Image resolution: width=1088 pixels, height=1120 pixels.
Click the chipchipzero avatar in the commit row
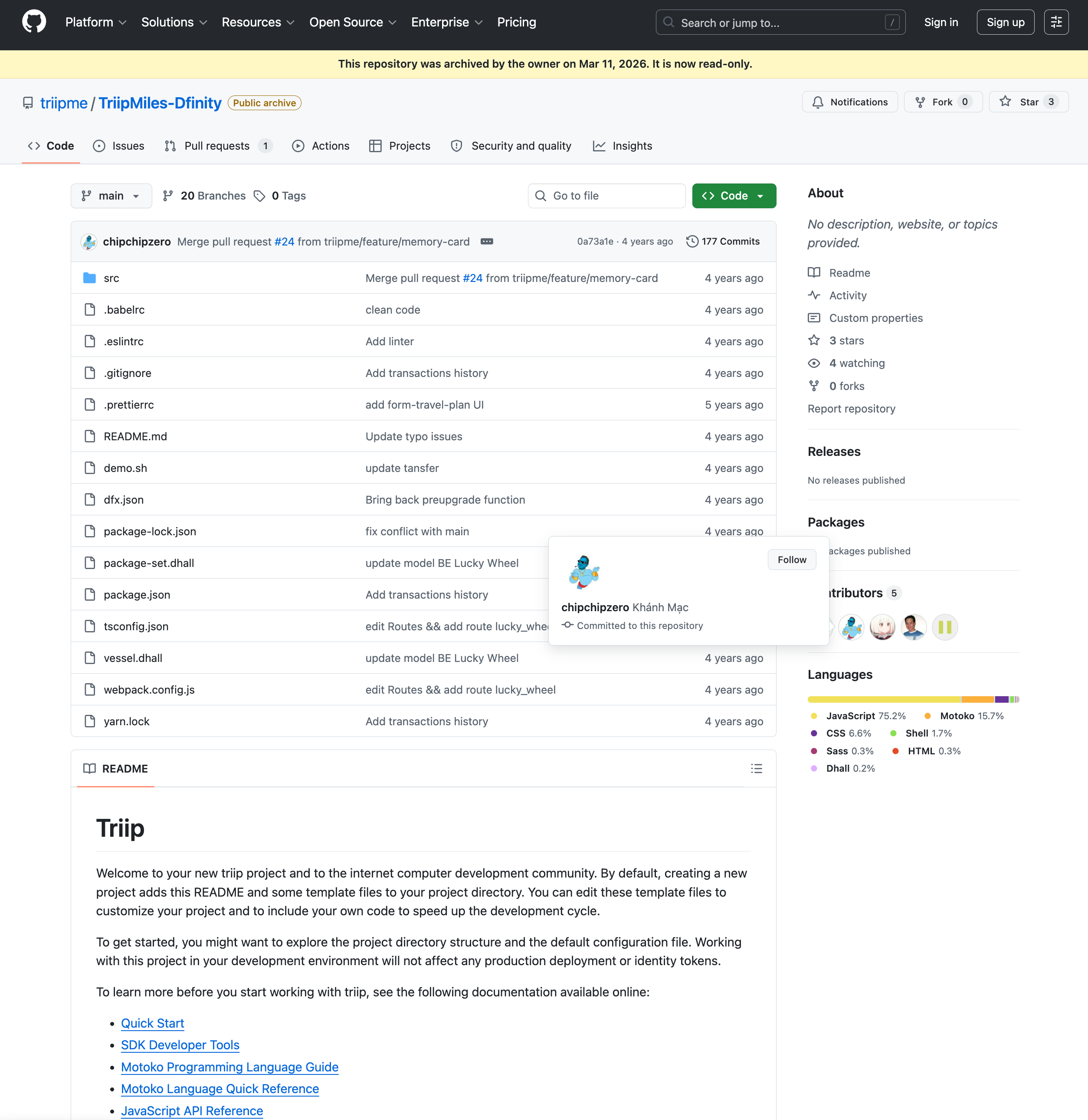coord(88,242)
